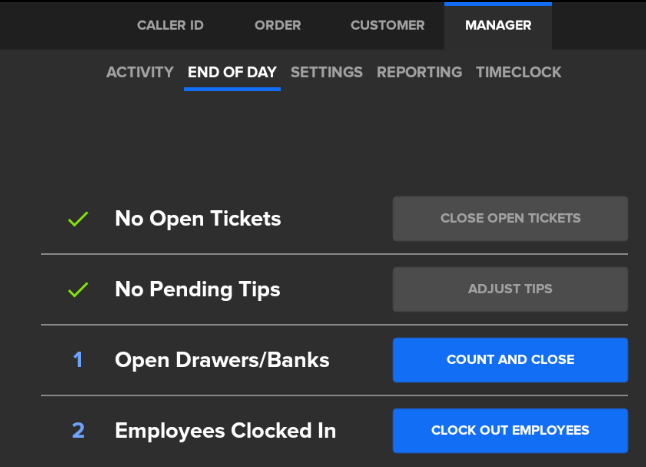The width and height of the screenshot is (646, 467).
Task: Select the Open Drawers/Banks label
Action: point(222,360)
